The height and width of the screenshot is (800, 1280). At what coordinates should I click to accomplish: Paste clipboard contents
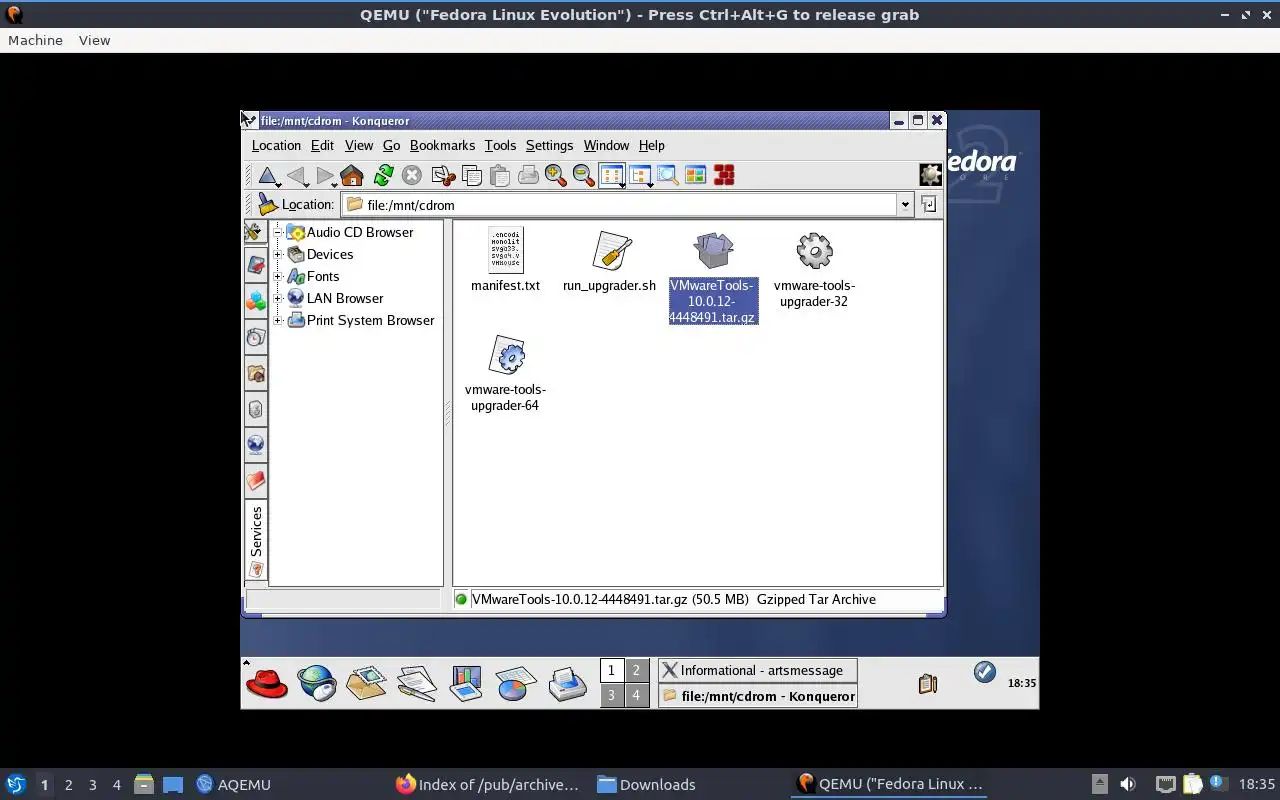499,176
